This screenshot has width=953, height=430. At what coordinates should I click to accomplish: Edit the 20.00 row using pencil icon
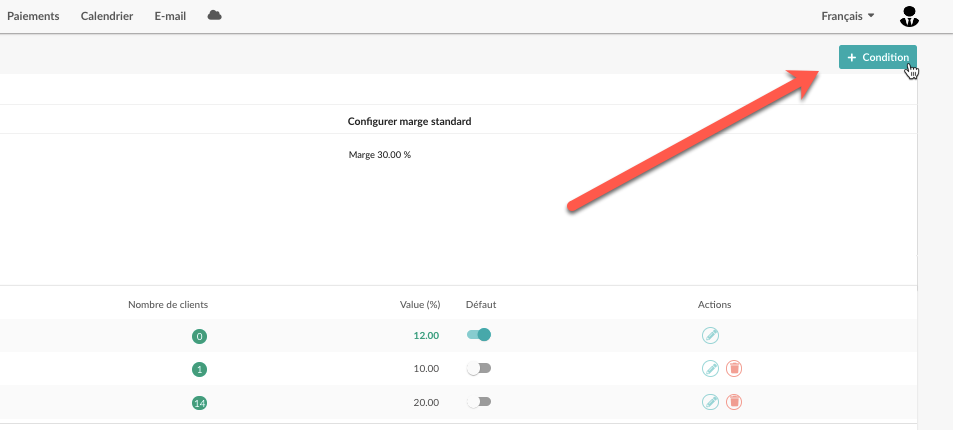710,401
